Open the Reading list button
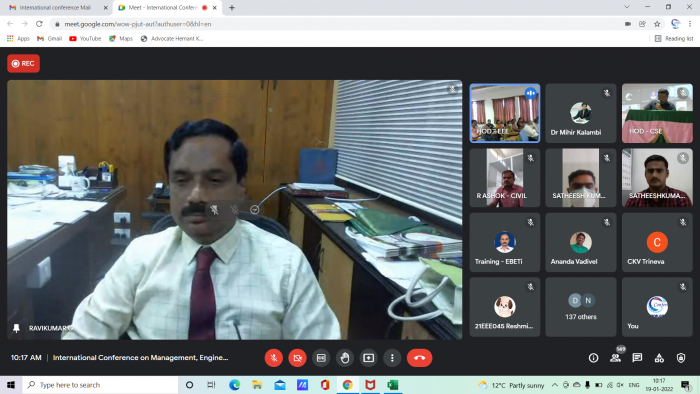The height and width of the screenshot is (394, 700). [x=674, y=39]
